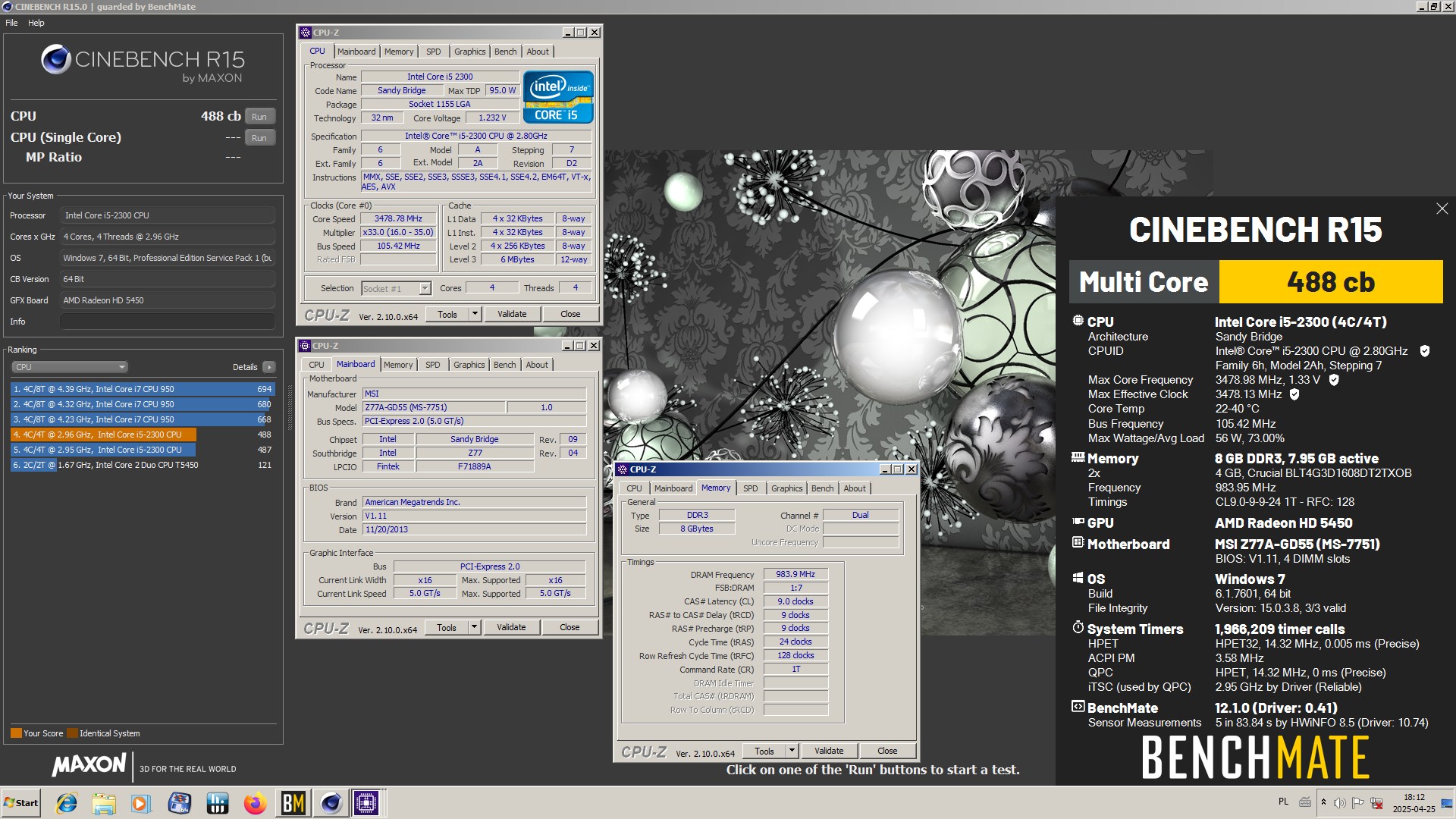
Task: Open Internet Explorer from the taskbar
Action: 67,803
